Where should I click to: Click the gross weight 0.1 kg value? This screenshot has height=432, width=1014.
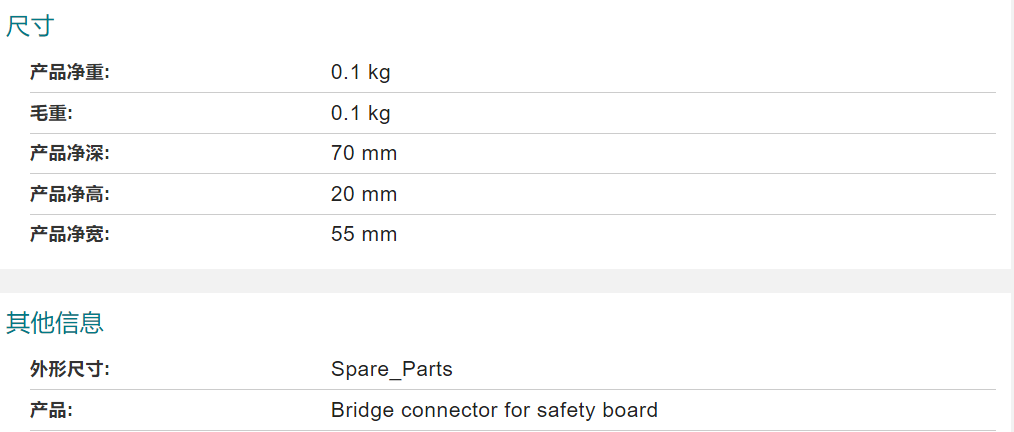(x=361, y=113)
